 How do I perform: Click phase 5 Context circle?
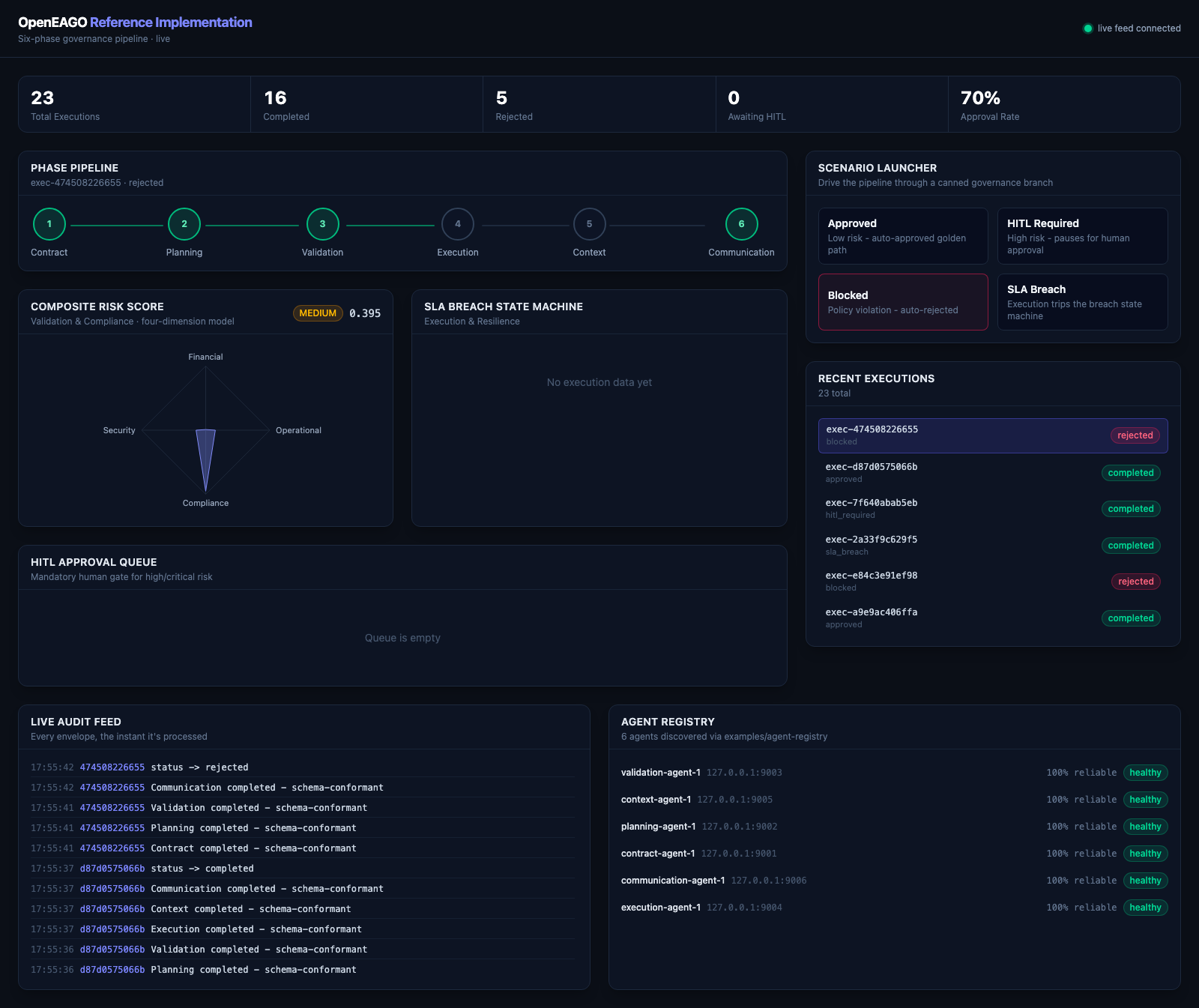pos(590,224)
